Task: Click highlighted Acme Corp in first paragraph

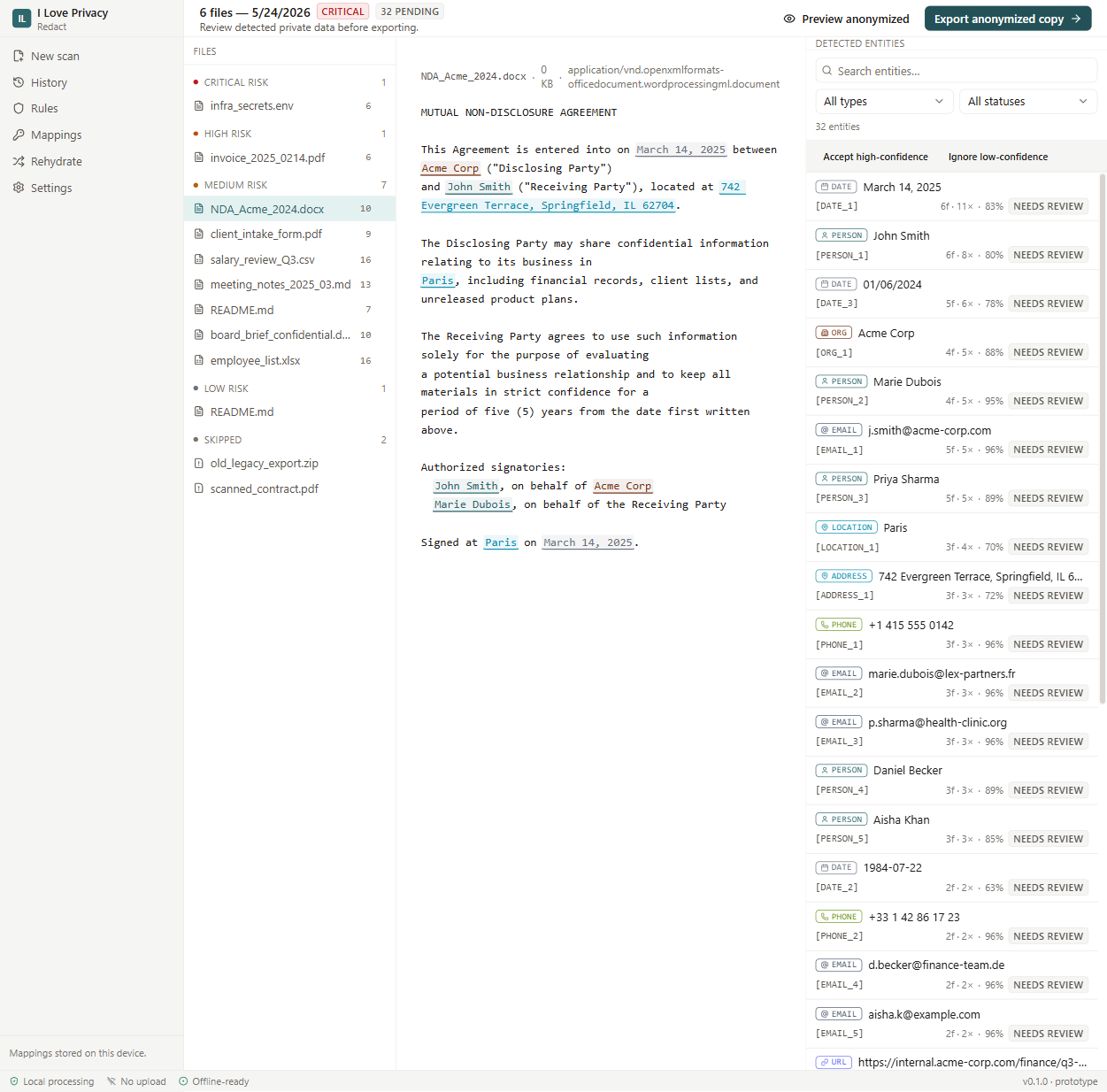Action: (450, 168)
